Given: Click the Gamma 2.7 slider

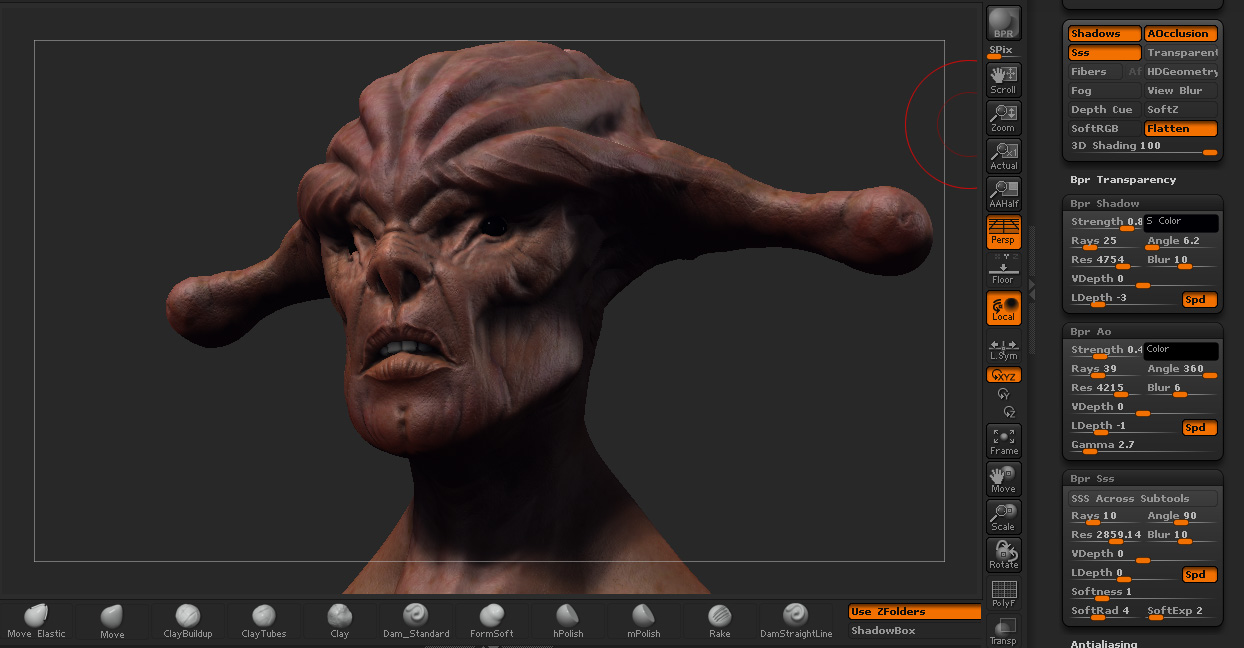Looking at the screenshot, I should [x=1143, y=446].
